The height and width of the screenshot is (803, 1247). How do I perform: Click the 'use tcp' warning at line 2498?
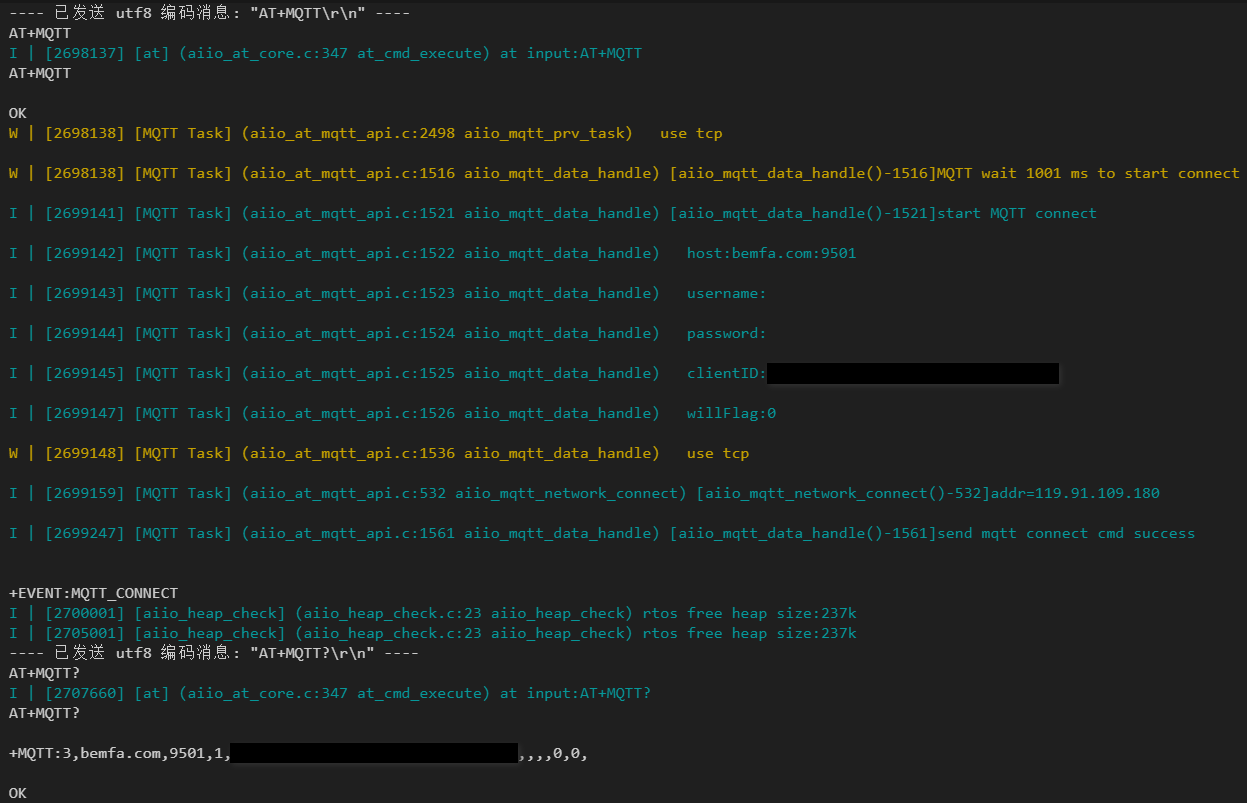point(690,133)
